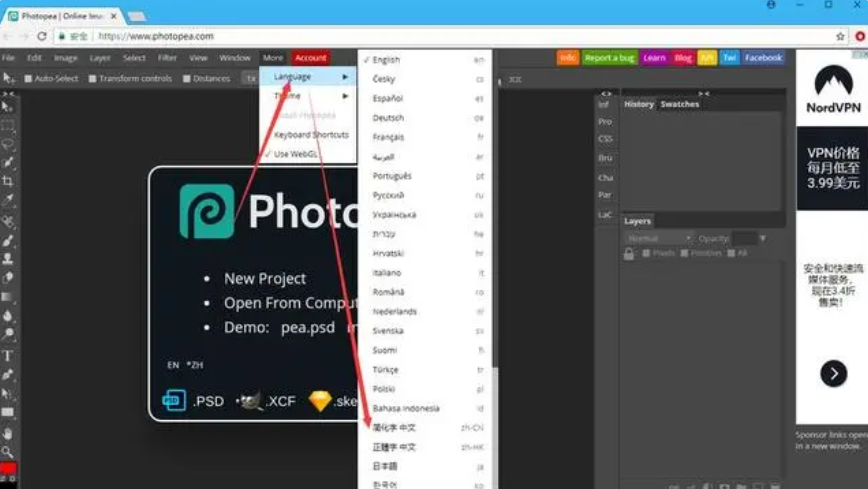Open the Layers panel tab
This screenshot has width=868, height=489.
tap(638, 221)
